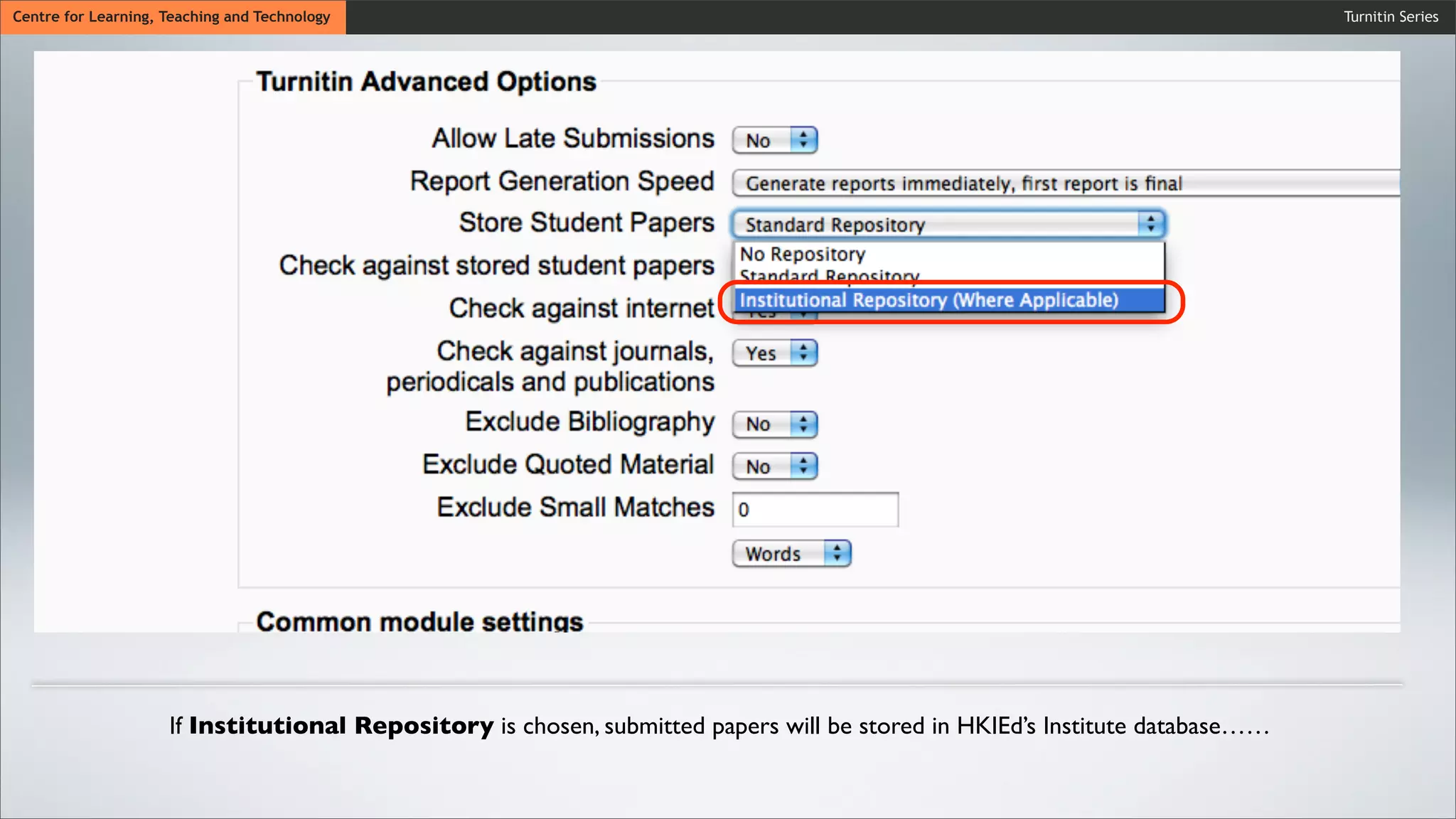Viewport: 1456px width, 819px height.
Task: Click the Words dropdown arrow icon
Action: [x=837, y=554]
